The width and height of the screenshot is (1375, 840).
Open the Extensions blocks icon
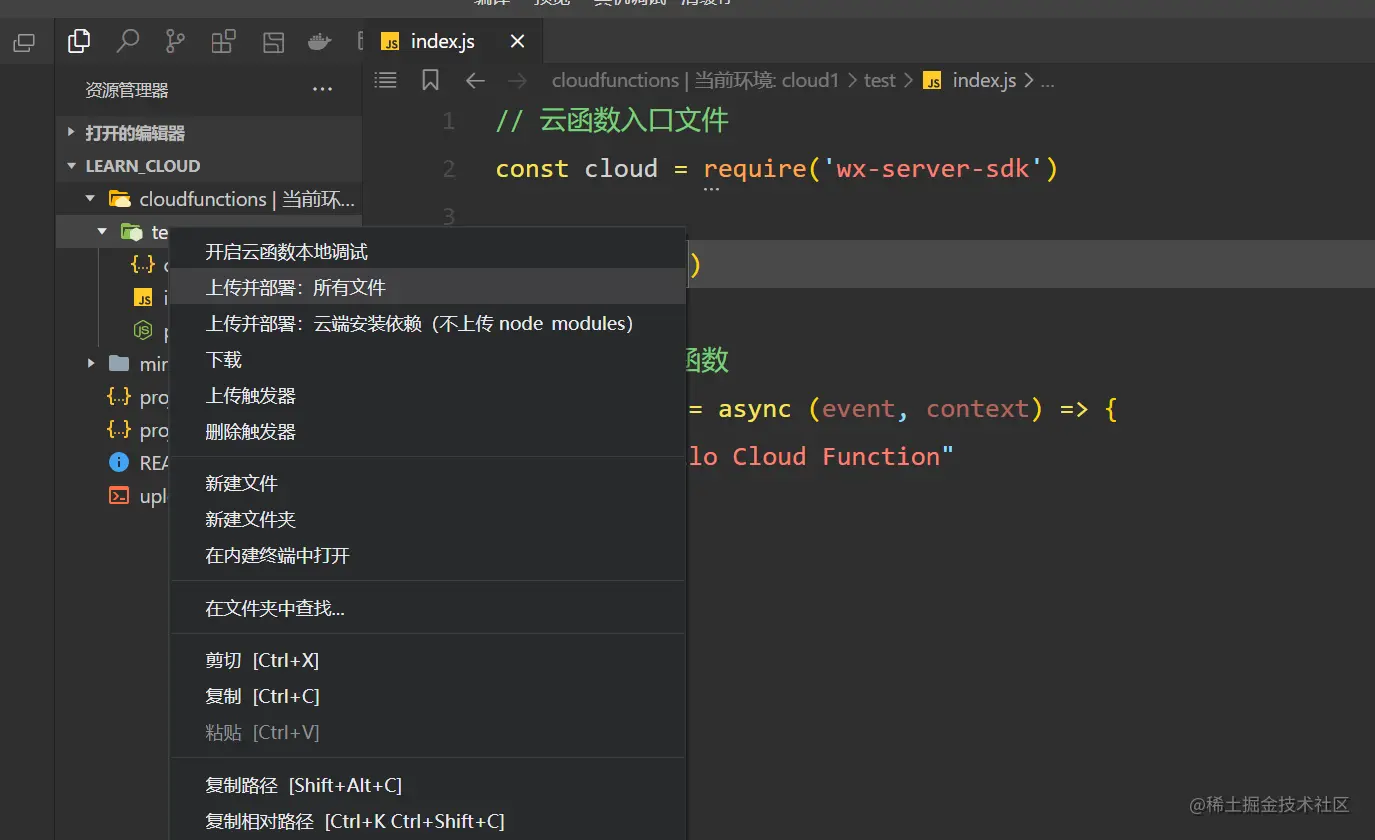coord(223,41)
